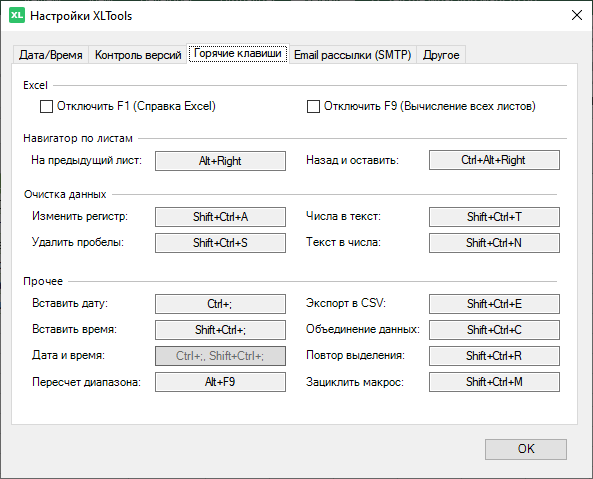Click the Alt+Right hotkey field
The width and height of the screenshot is (593, 479).
(220, 161)
